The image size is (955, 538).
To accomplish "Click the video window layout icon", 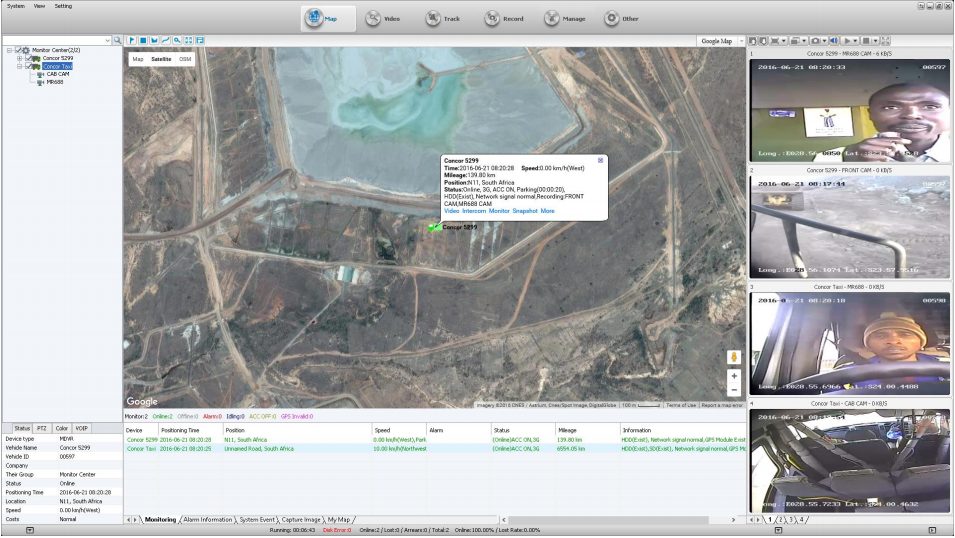I will coord(795,41).
